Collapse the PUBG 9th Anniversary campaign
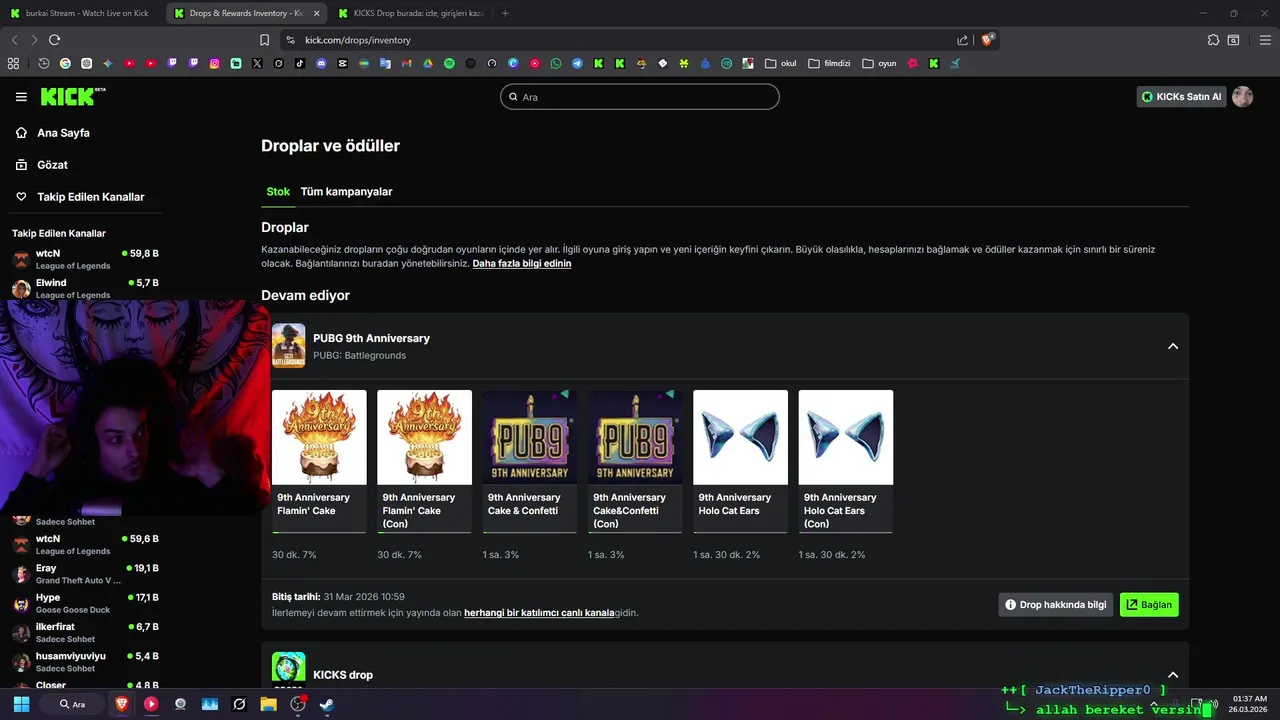The width and height of the screenshot is (1280, 720). coord(1173,346)
